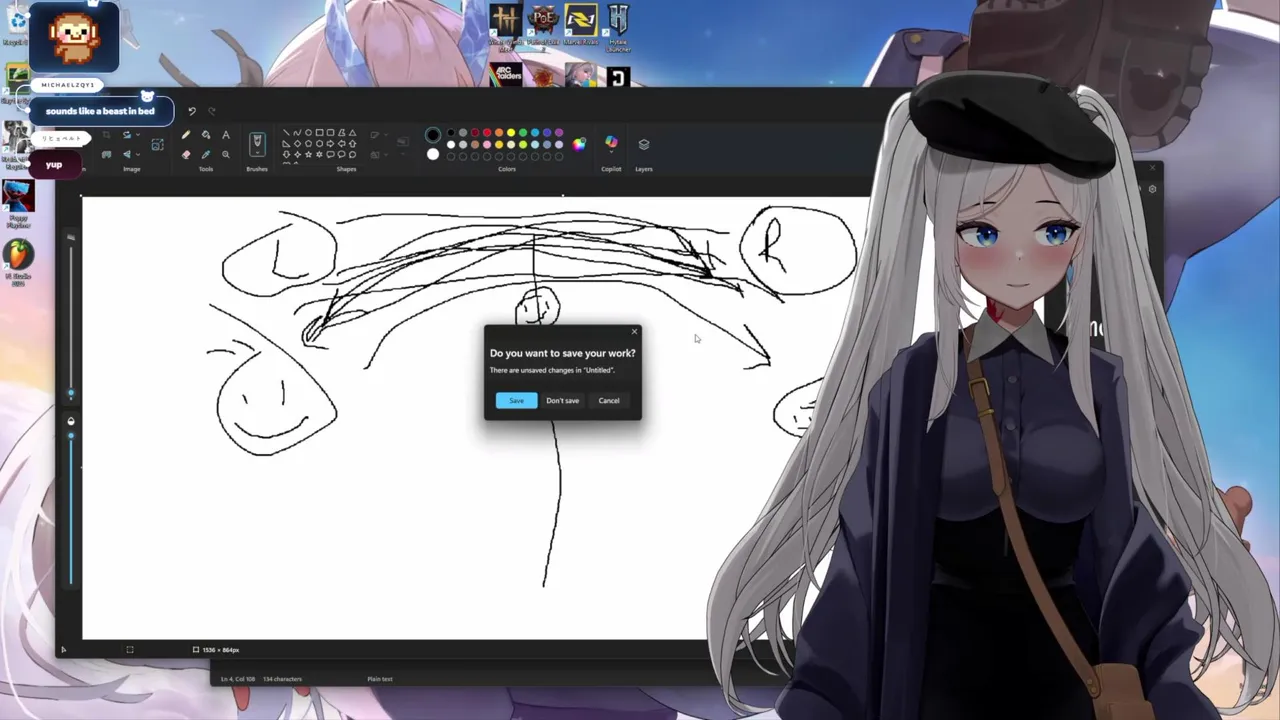
Task: Click 'Plain text' in Notepad status bar
Action: pos(380,679)
